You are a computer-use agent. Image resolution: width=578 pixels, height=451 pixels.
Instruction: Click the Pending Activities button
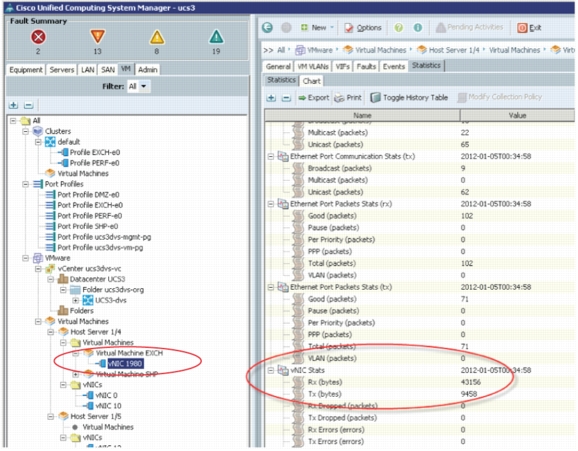pyautogui.click(x=469, y=27)
